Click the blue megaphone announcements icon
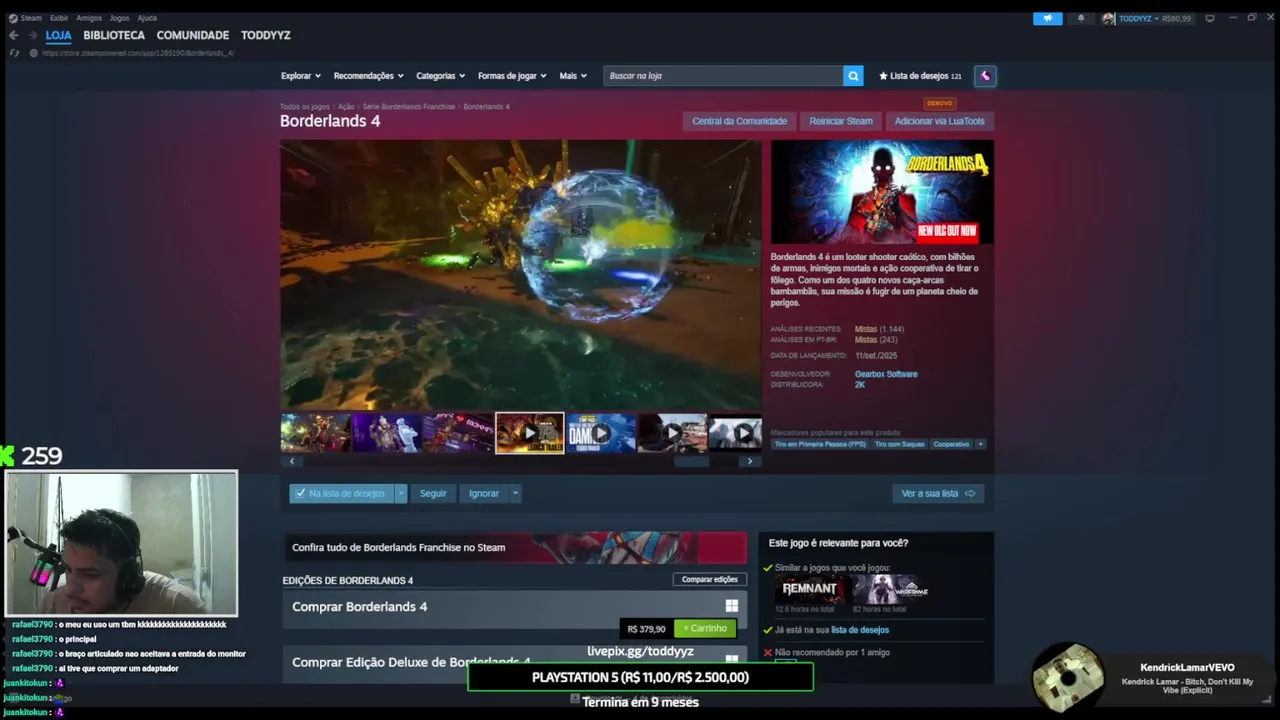This screenshot has width=1280, height=720. (1048, 18)
